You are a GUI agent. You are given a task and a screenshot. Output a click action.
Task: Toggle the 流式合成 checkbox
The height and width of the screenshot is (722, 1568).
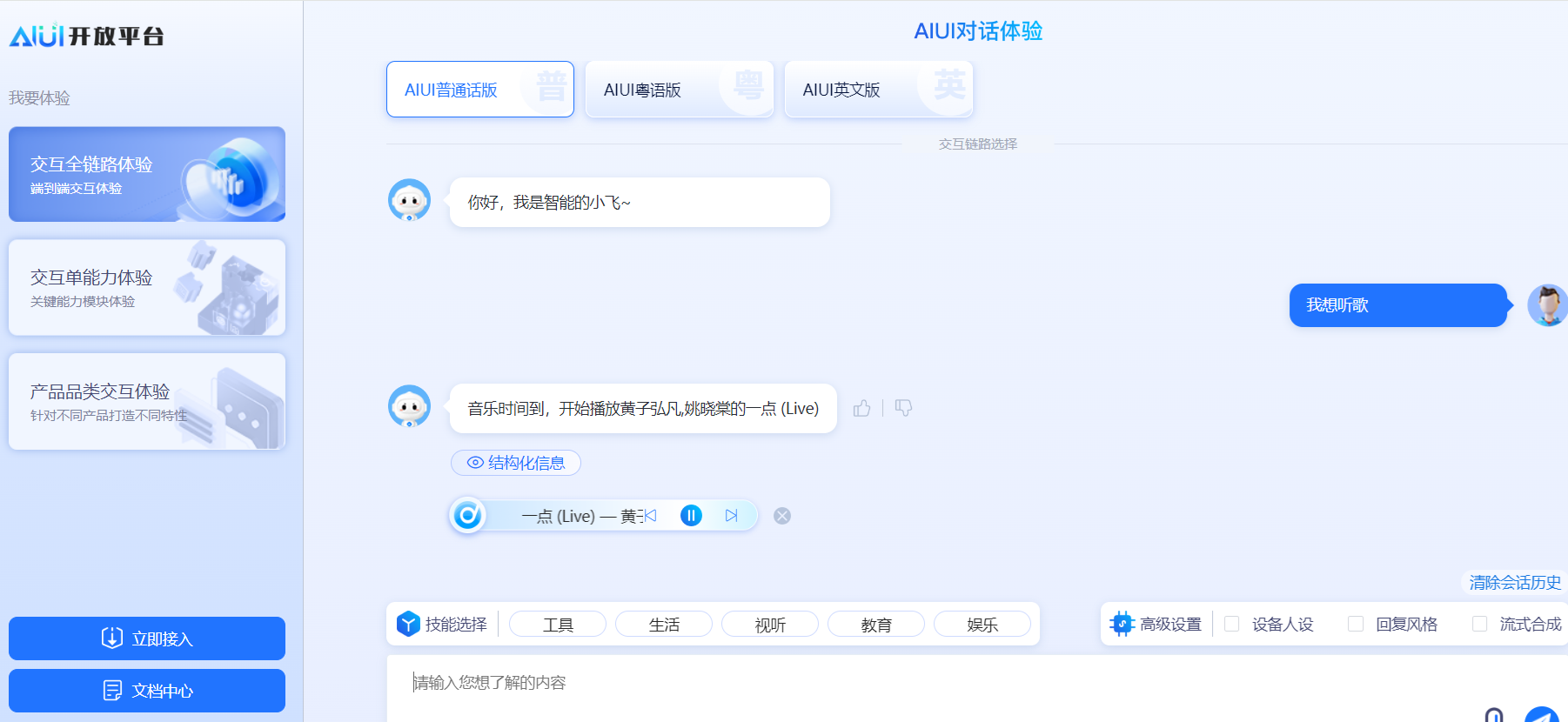1479,624
